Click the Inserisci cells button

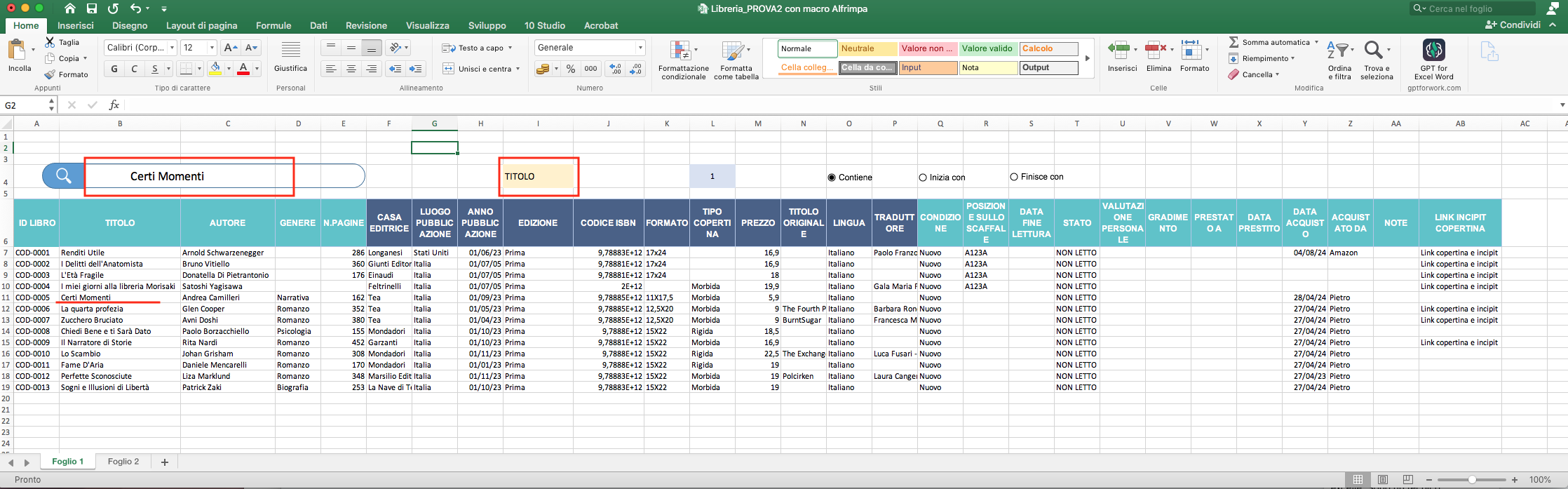(x=1122, y=56)
